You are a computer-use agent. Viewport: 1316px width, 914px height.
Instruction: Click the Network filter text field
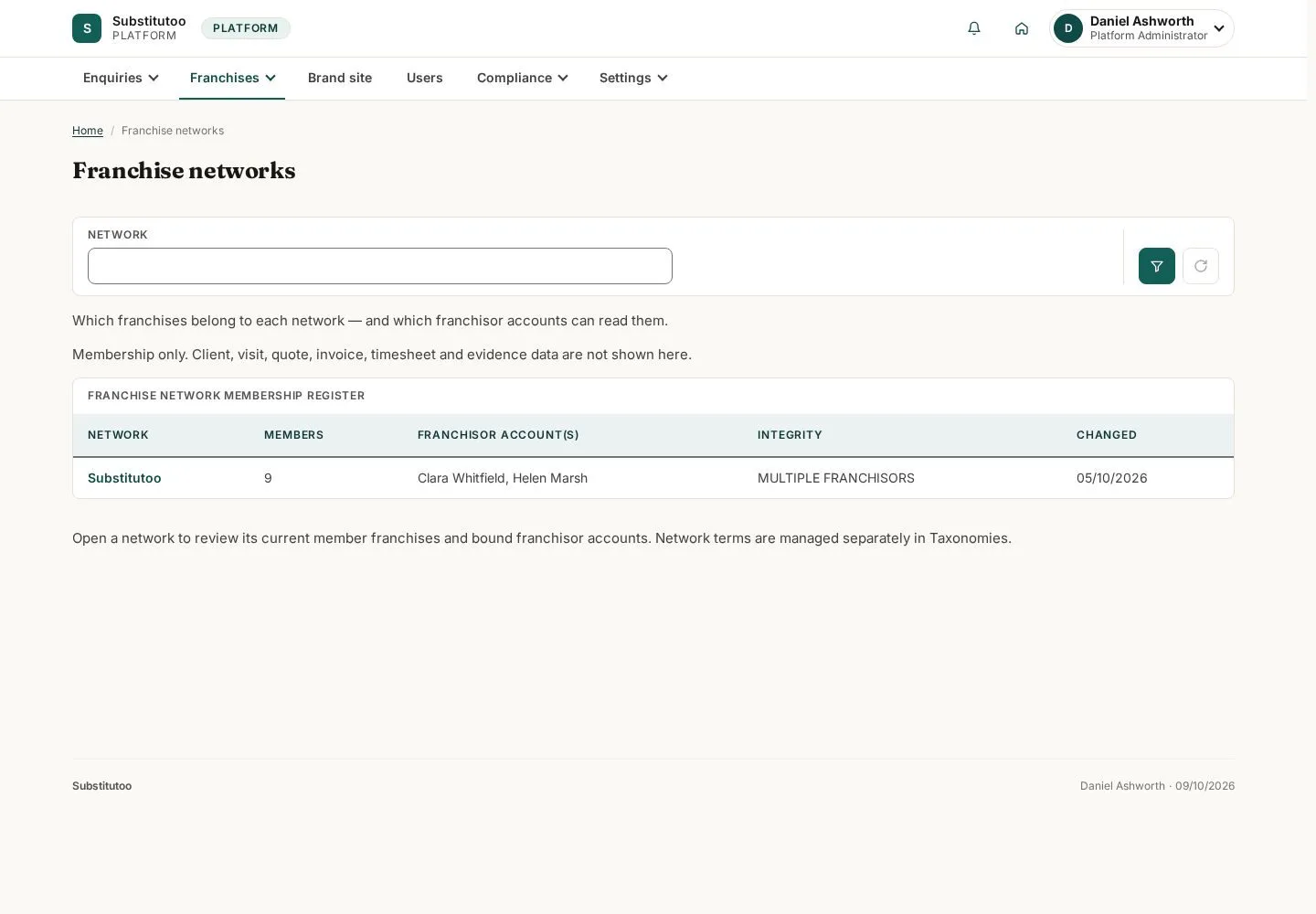[x=380, y=266]
